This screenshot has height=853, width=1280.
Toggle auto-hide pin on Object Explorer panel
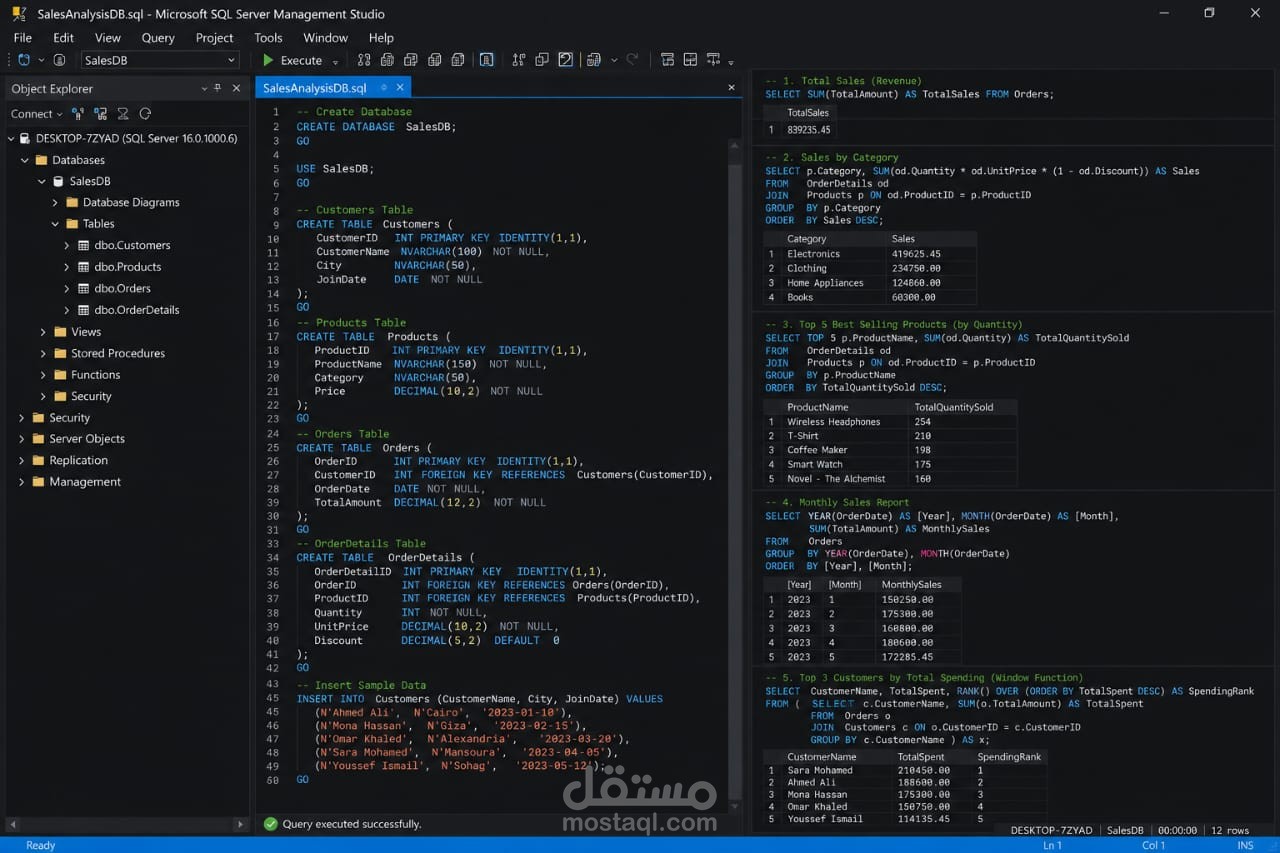click(x=218, y=88)
